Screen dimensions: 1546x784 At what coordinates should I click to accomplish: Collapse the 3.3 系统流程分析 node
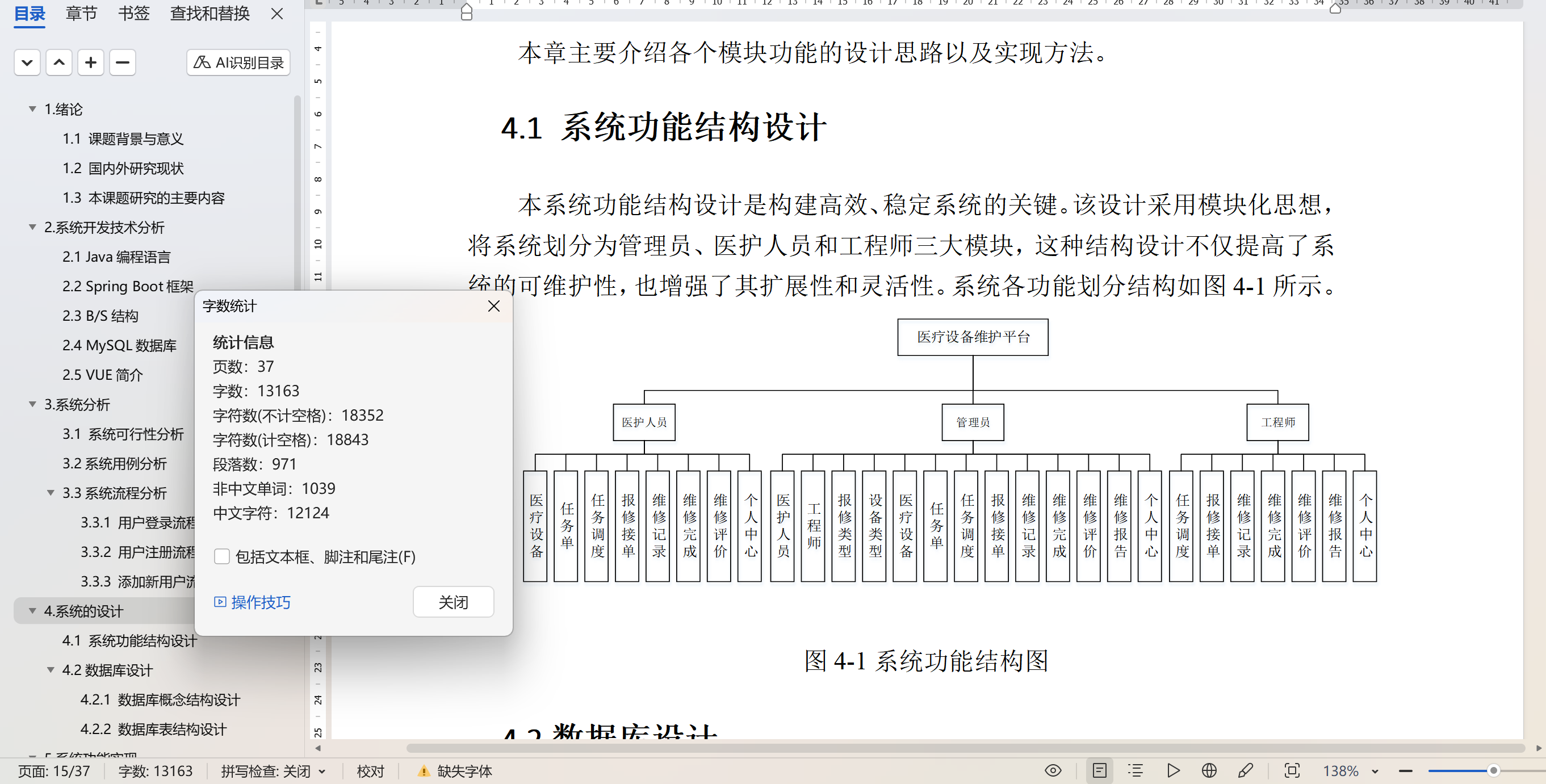pyautogui.click(x=51, y=493)
